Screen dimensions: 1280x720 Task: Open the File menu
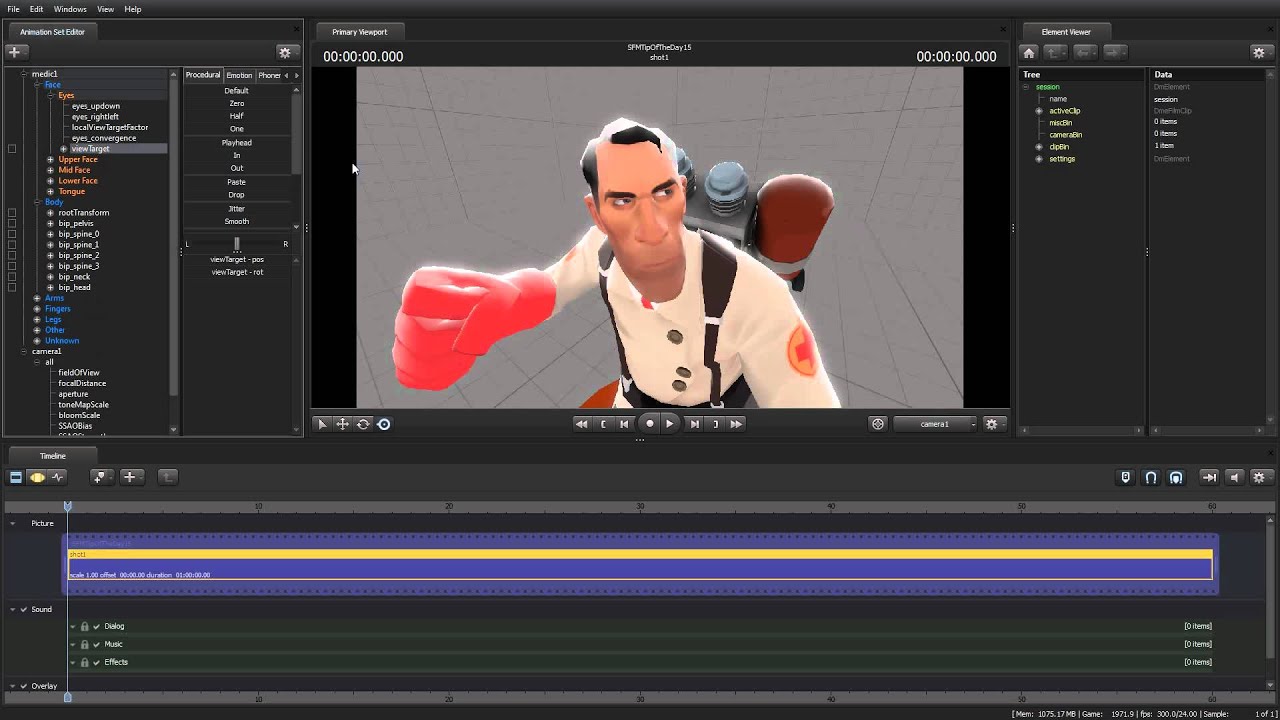point(13,9)
